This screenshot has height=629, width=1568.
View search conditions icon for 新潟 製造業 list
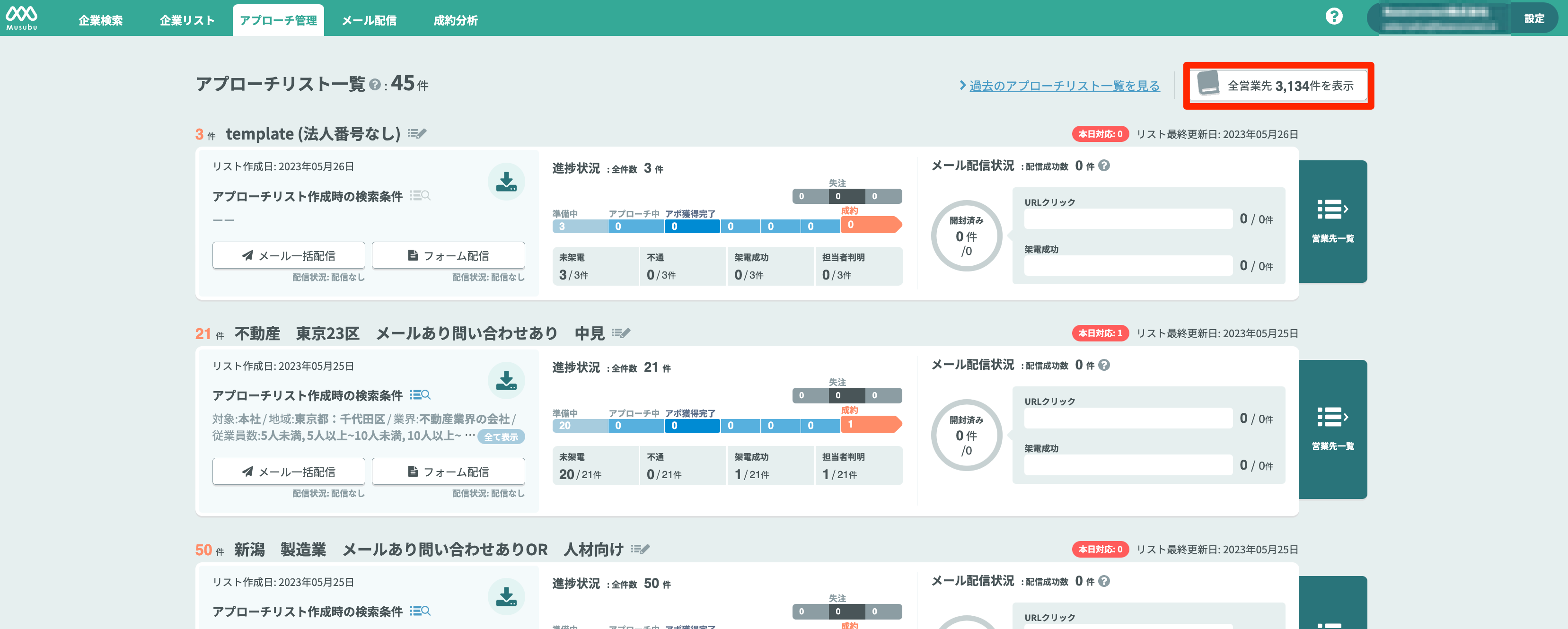coord(420,611)
